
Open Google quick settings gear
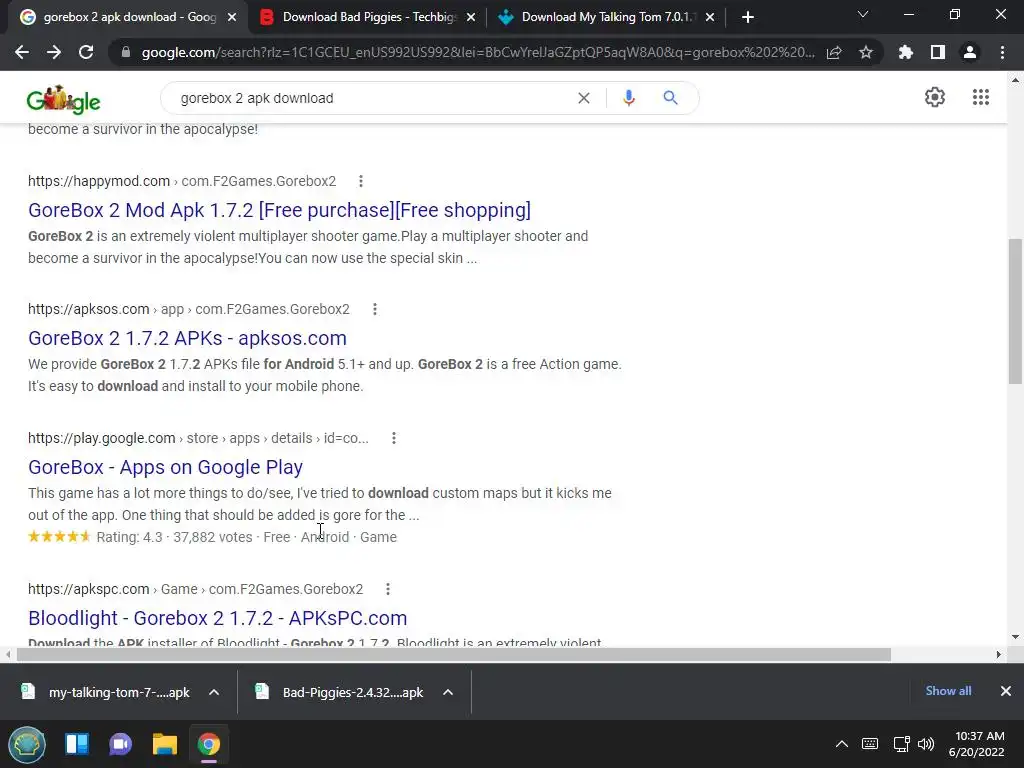tap(935, 97)
